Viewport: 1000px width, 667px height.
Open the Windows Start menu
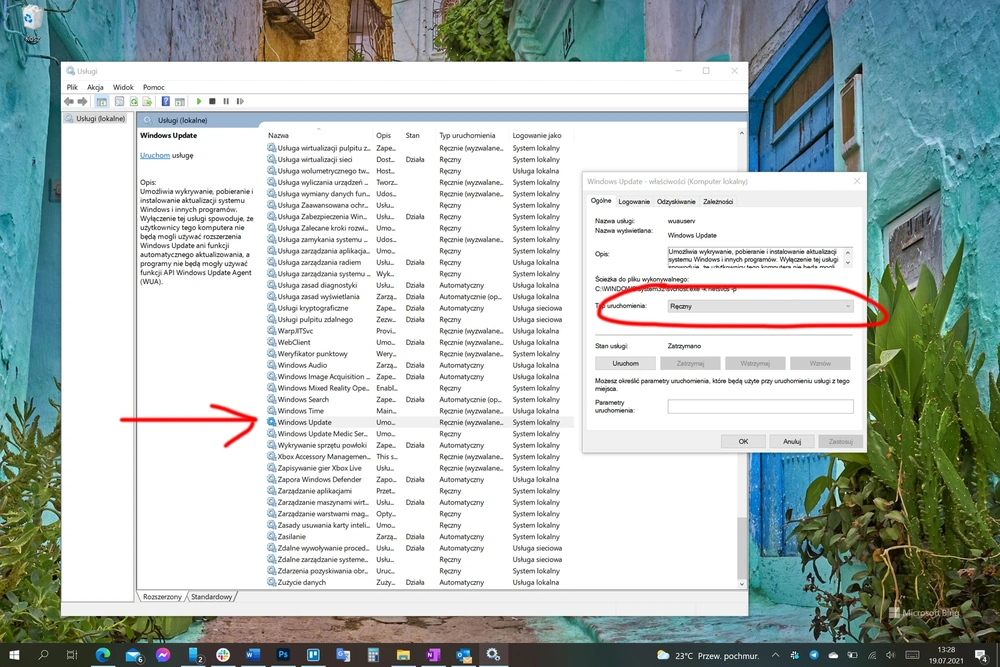(x=13, y=655)
